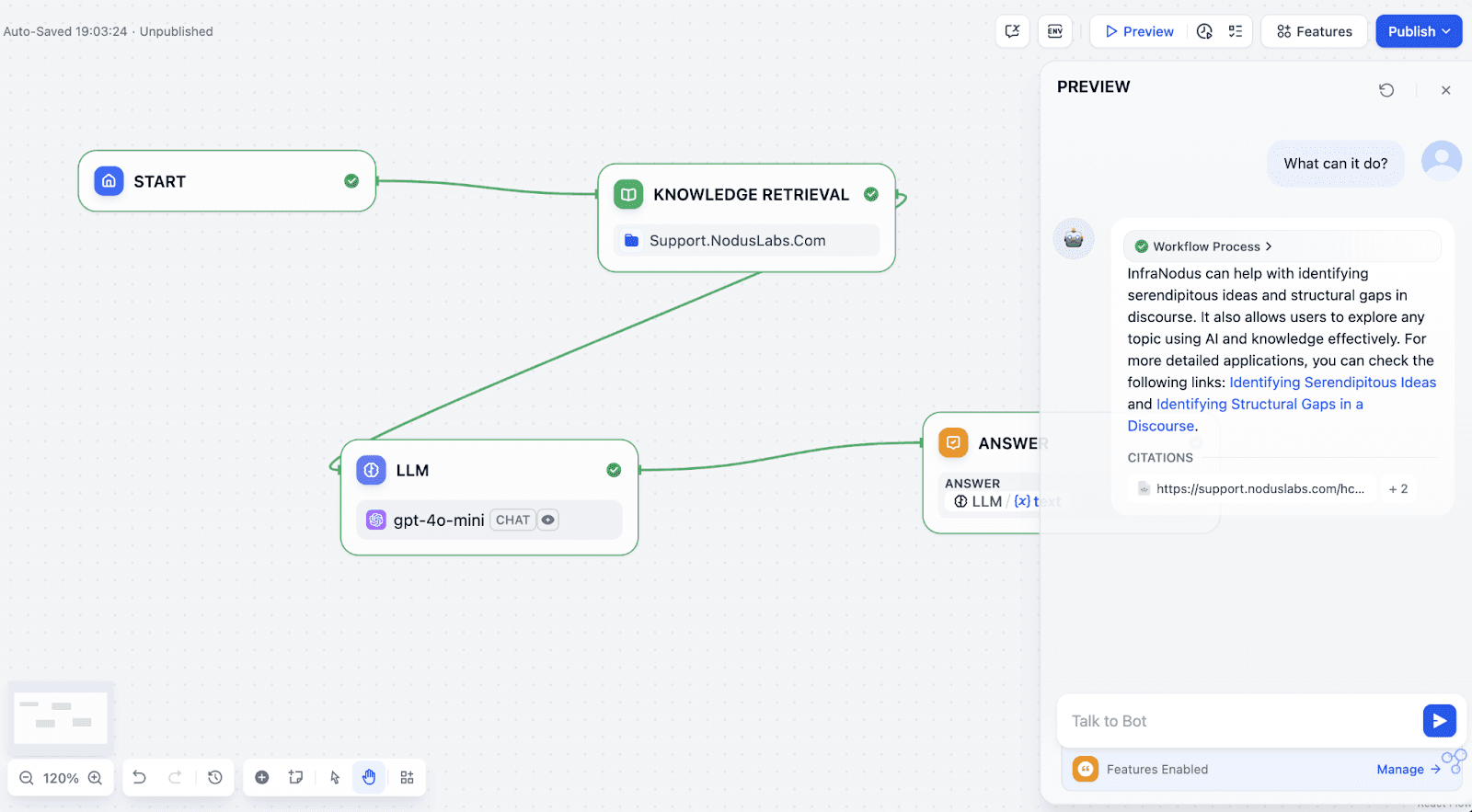Click the add note icon
Screen dimensions: 1472x812
coord(295,778)
